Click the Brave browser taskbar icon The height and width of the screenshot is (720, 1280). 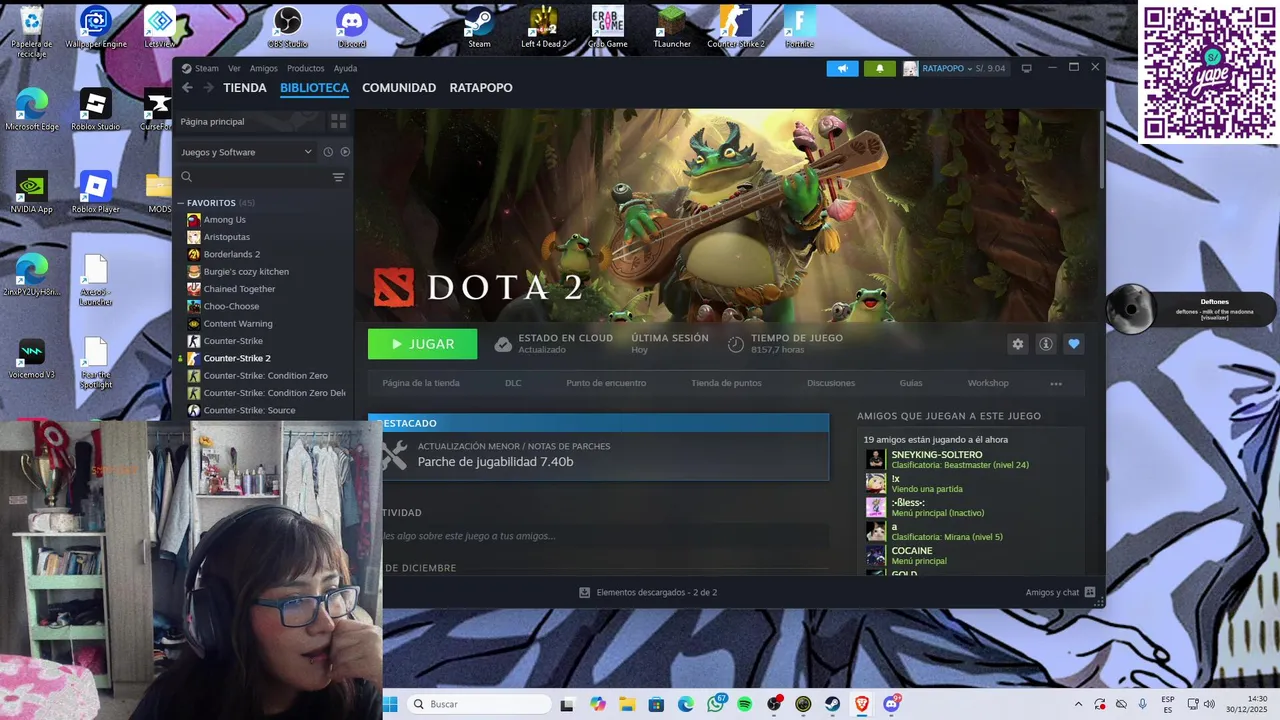point(862,704)
